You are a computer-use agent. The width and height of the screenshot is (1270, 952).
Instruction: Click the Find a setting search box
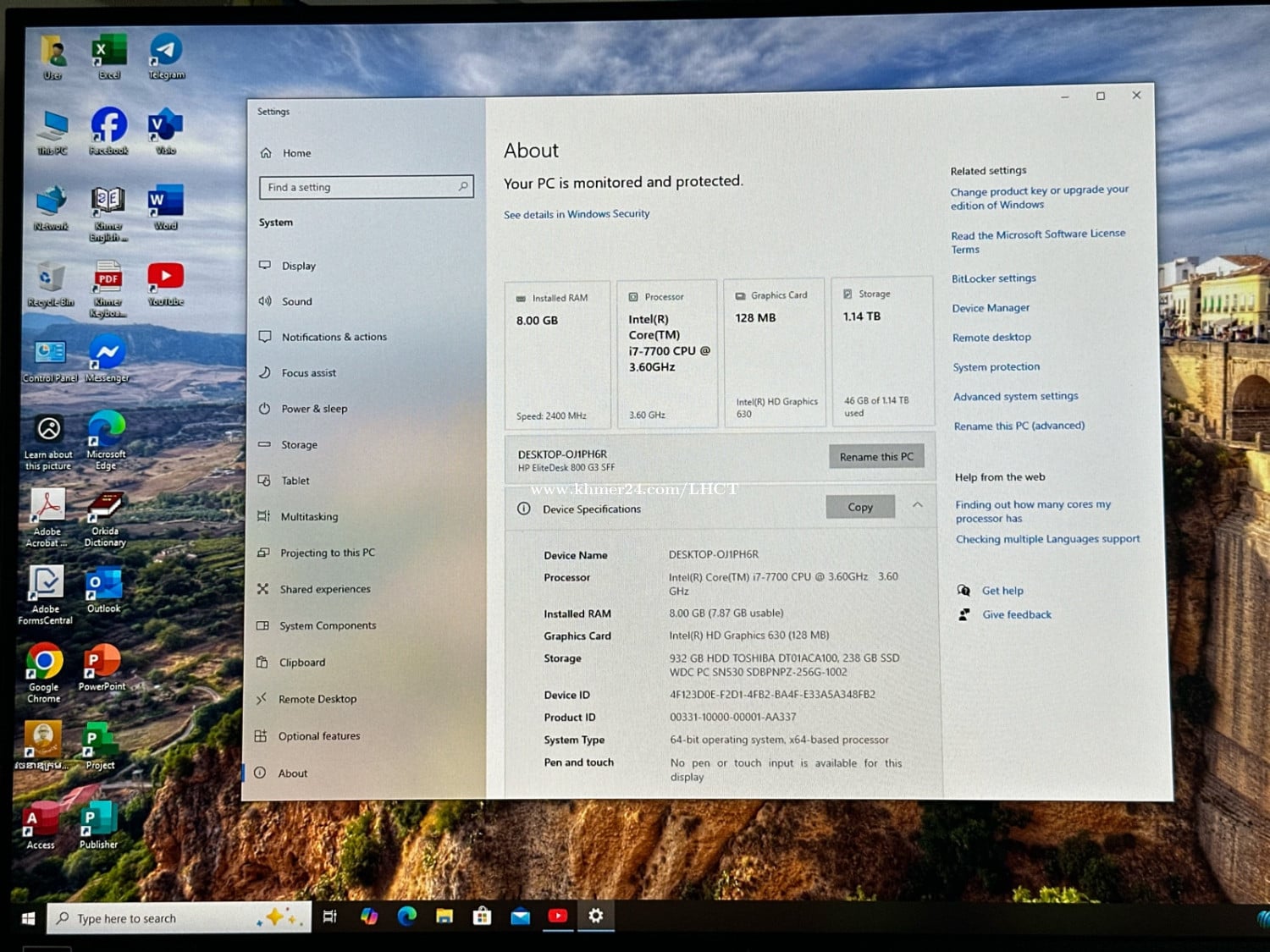tap(366, 187)
